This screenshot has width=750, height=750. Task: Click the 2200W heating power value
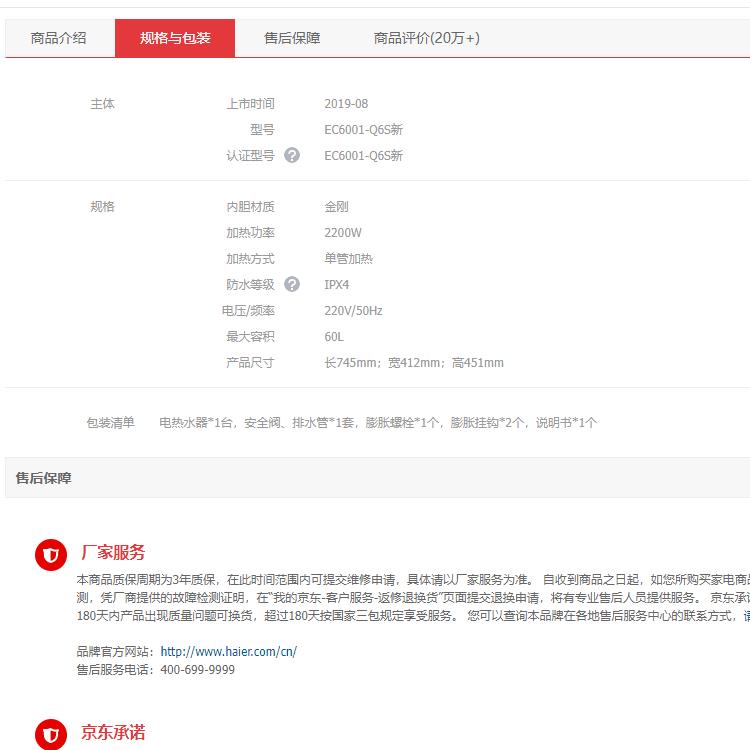click(x=342, y=233)
